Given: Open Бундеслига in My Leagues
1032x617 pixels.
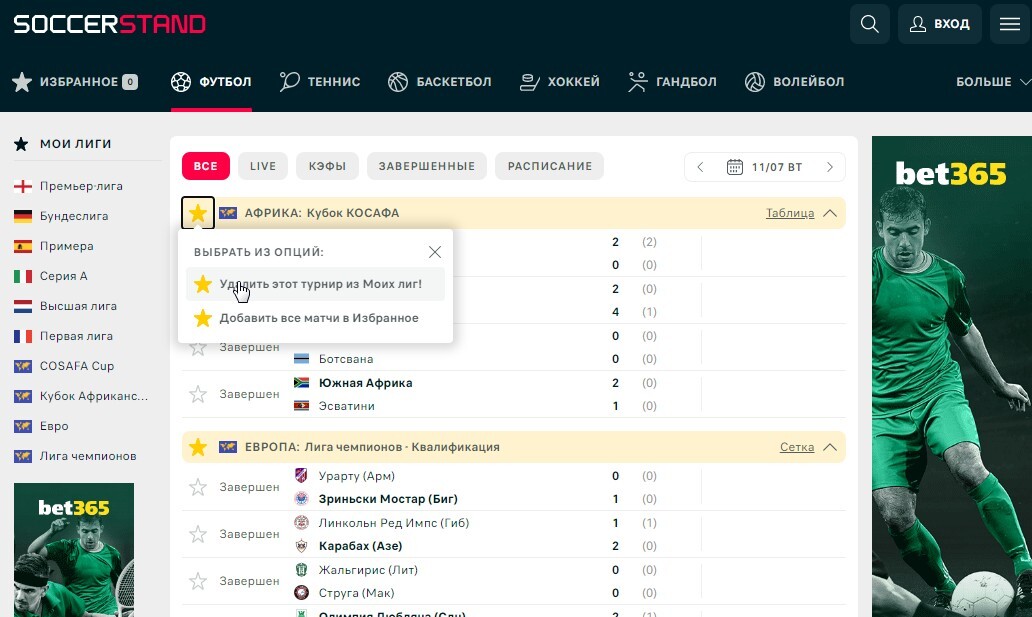Looking at the screenshot, I should (73, 216).
